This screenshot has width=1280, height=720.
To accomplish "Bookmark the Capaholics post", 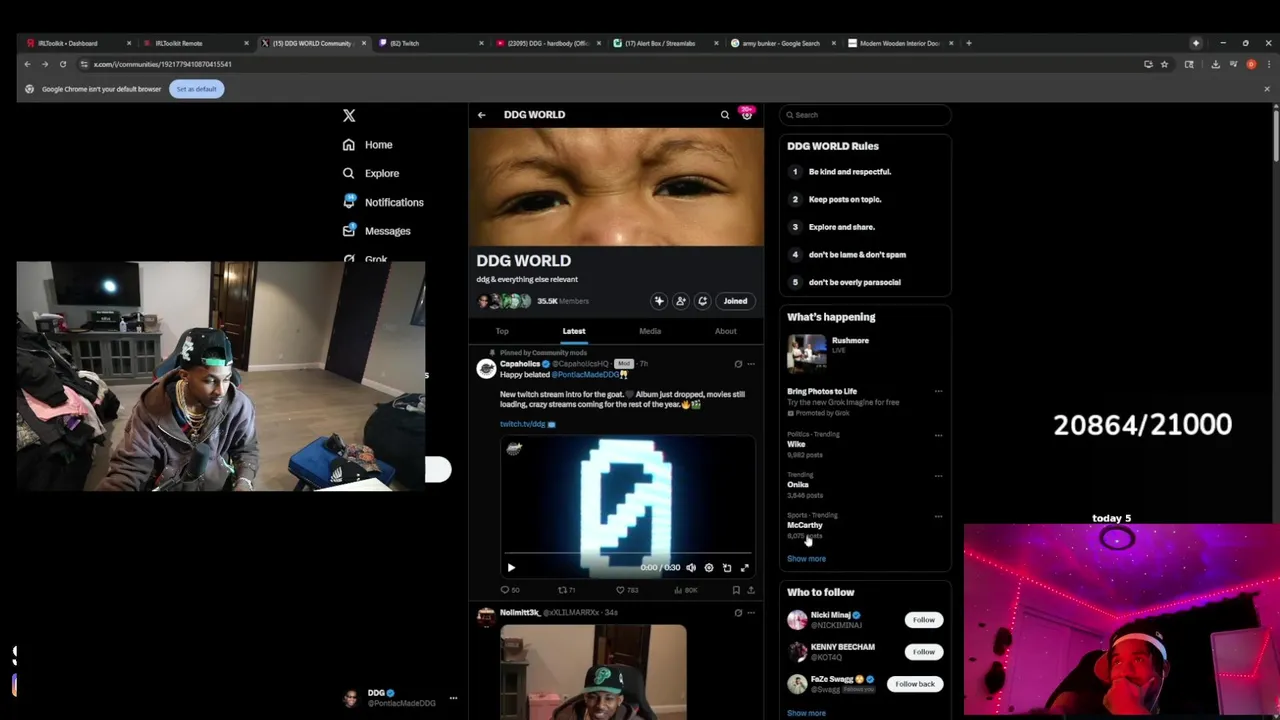I will [x=736, y=590].
